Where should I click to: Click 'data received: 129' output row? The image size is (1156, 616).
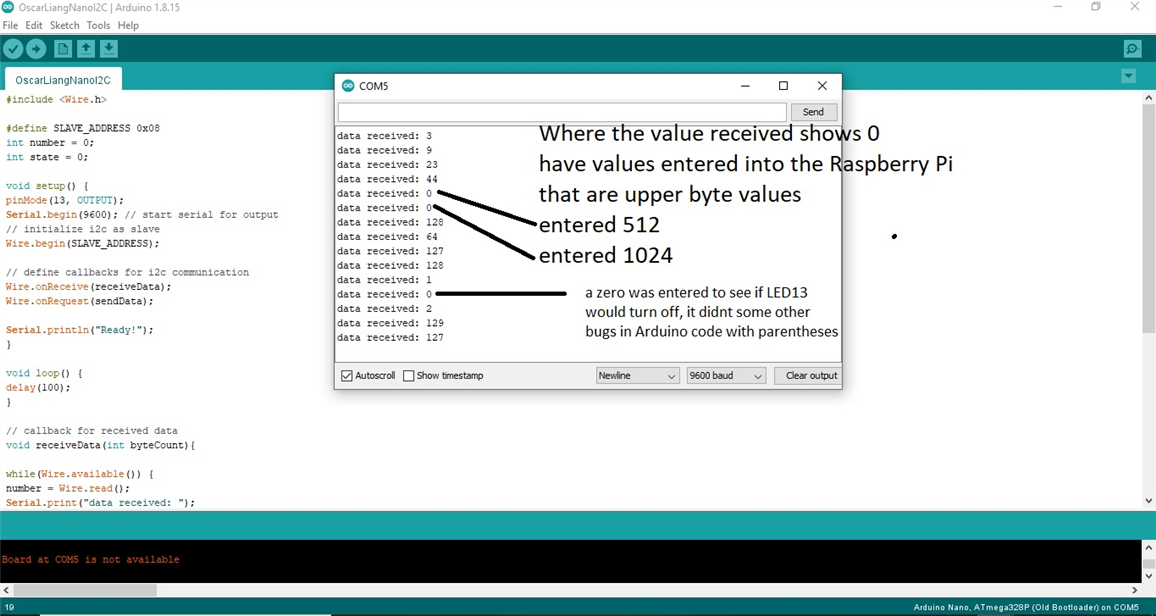coord(390,323)
